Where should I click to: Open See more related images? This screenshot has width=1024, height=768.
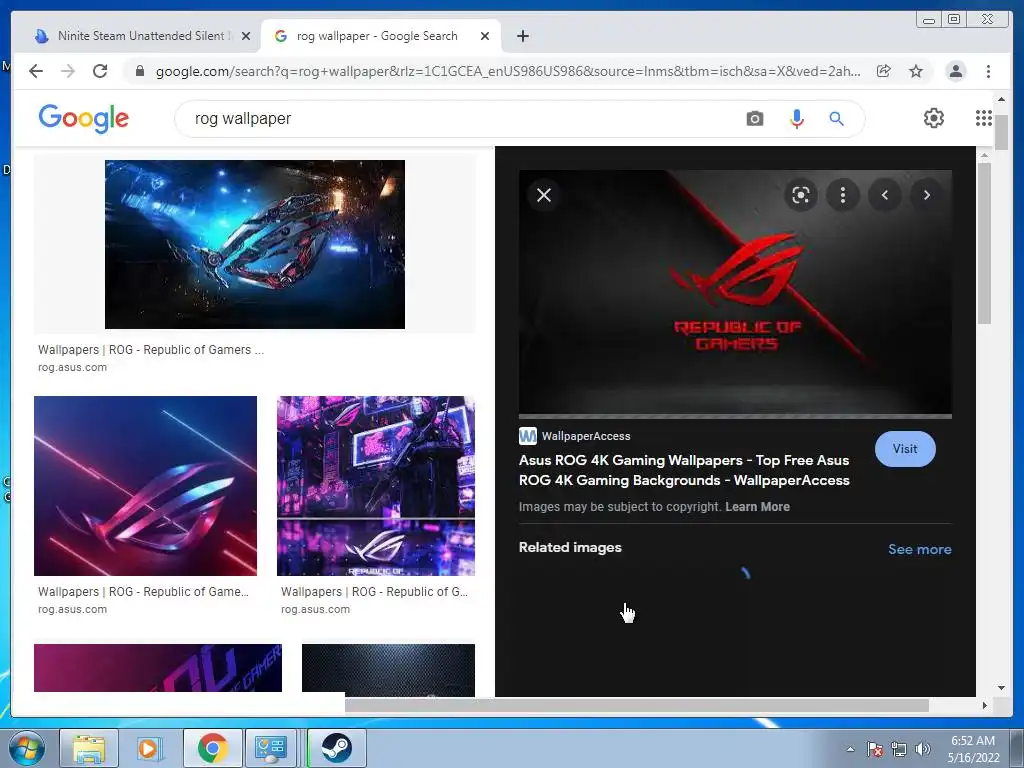tap(920, 549)
